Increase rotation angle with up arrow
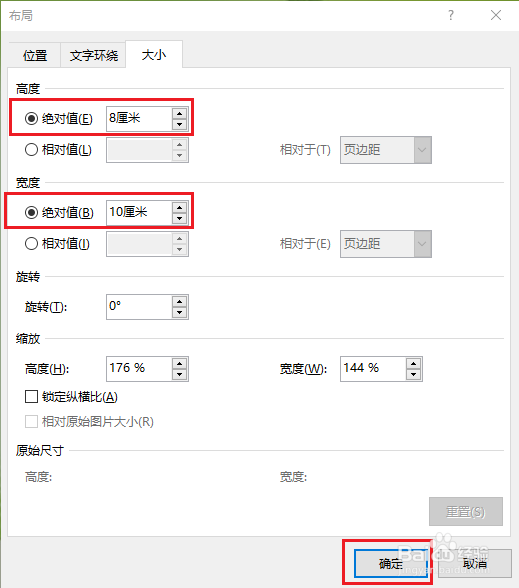The height and width of the screenshot is (588, 519). 180,302
